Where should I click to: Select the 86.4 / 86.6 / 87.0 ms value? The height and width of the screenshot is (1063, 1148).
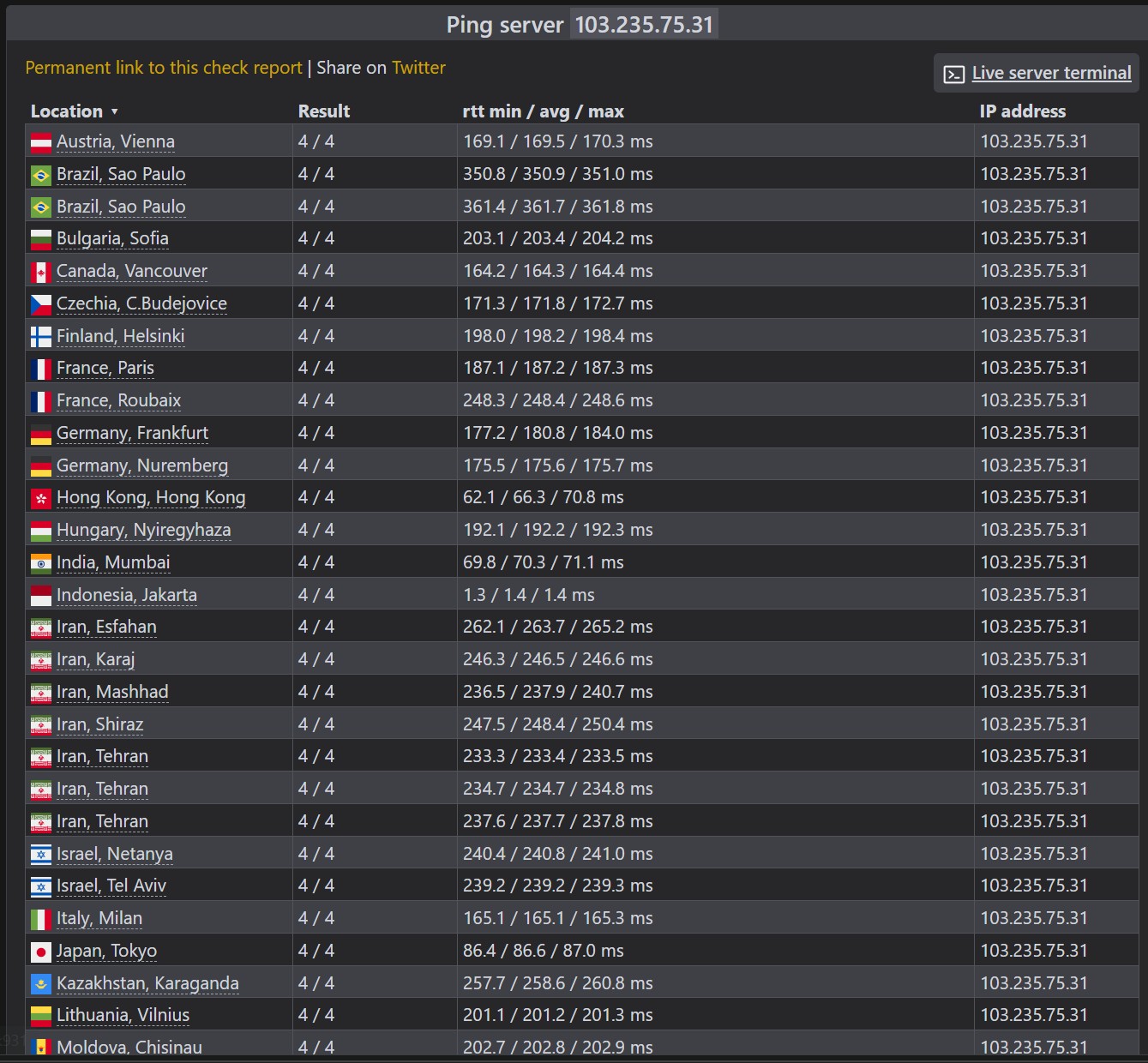pyautogui.click(x=544, y=951)
